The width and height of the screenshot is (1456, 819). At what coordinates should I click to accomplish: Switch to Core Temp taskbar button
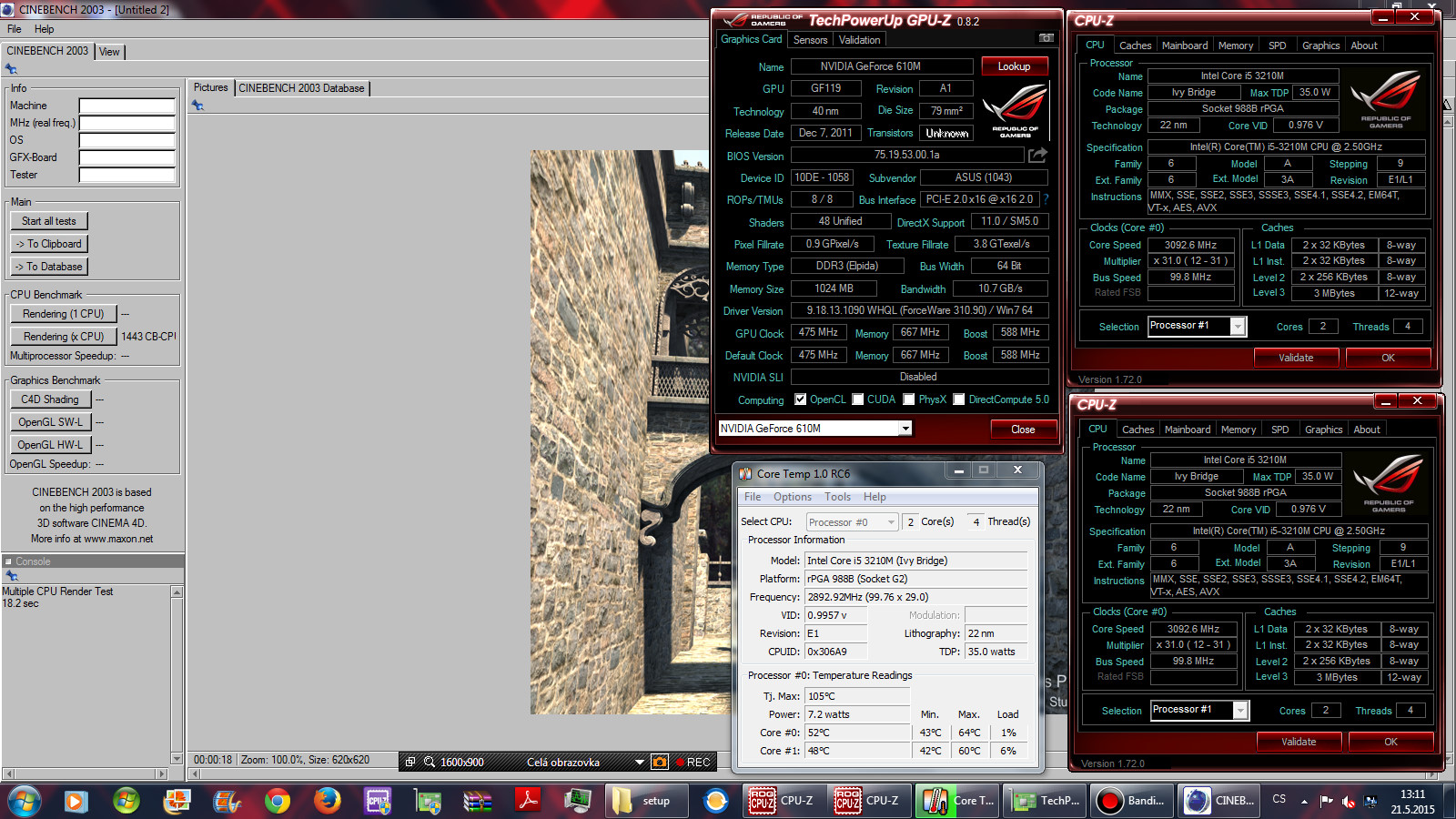point(958,801)
